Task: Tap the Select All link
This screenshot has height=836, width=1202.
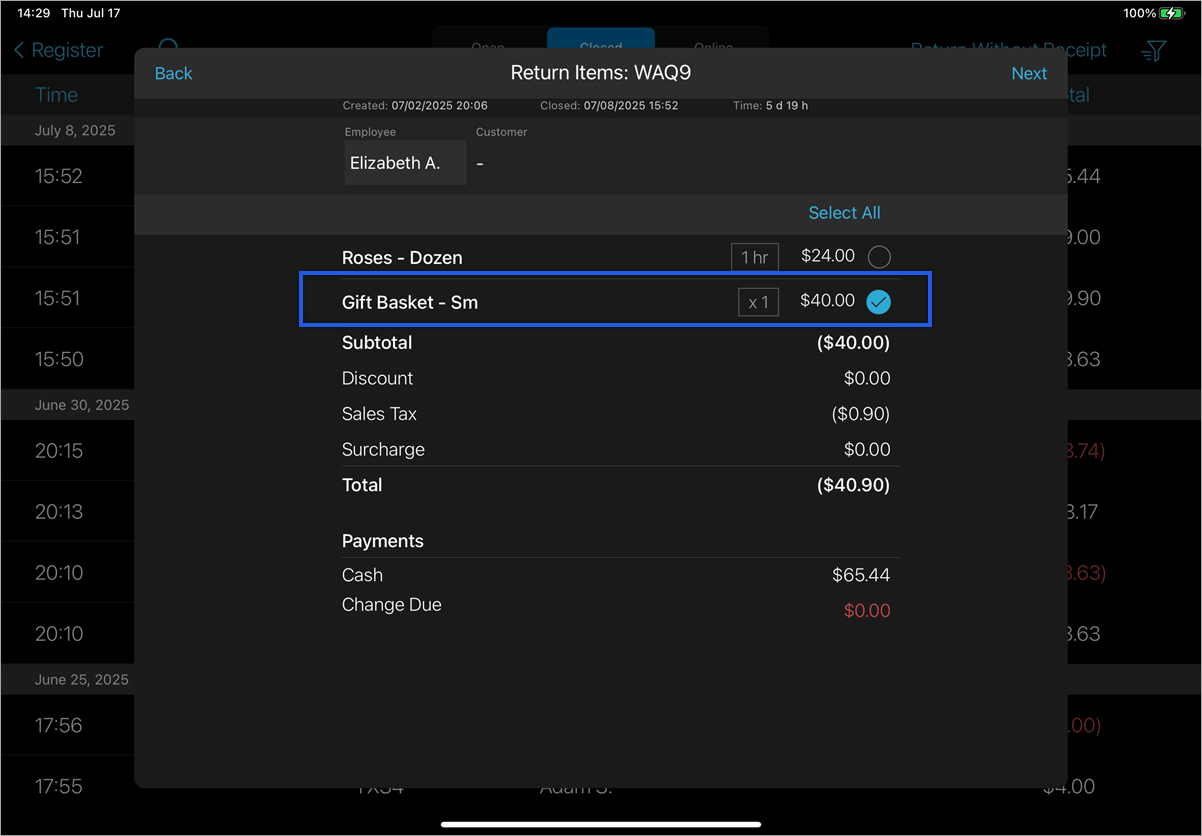Action: (x=844, y=213)
